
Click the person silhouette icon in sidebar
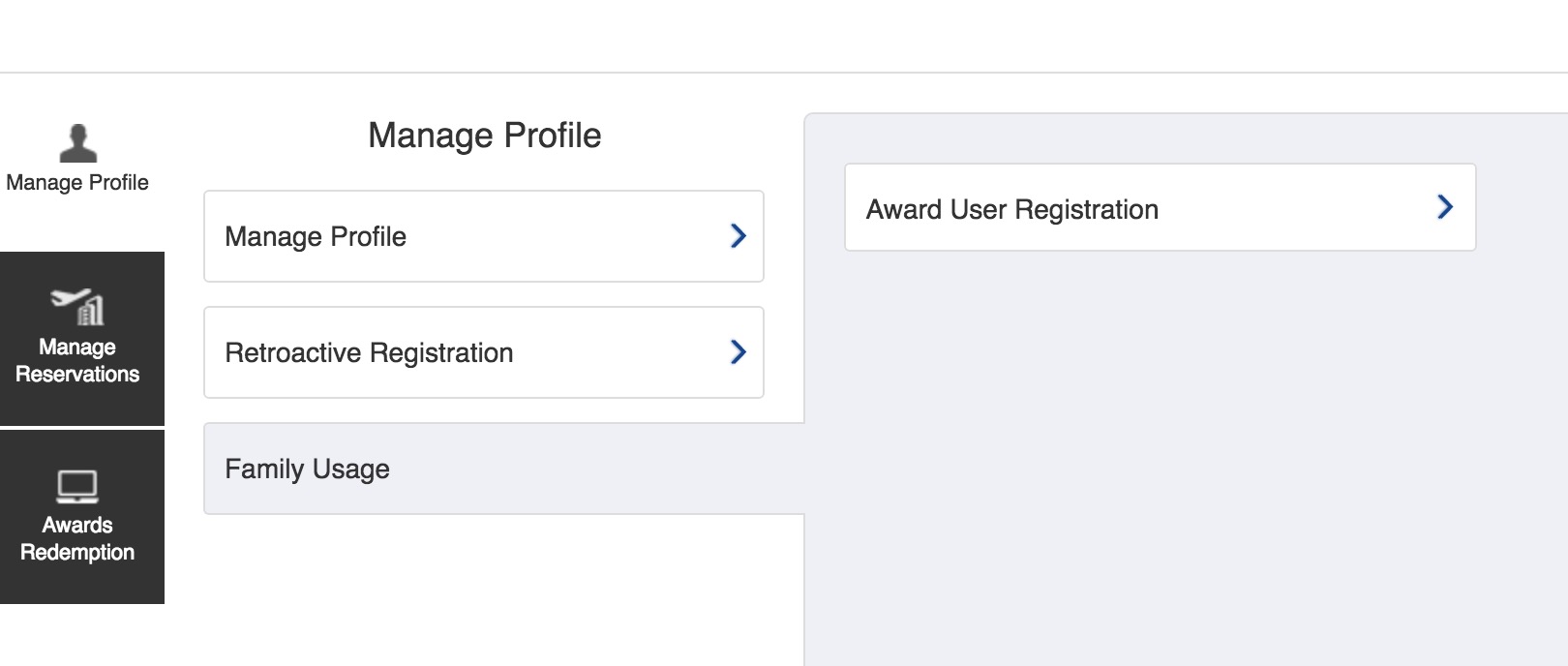click(77, 143)
